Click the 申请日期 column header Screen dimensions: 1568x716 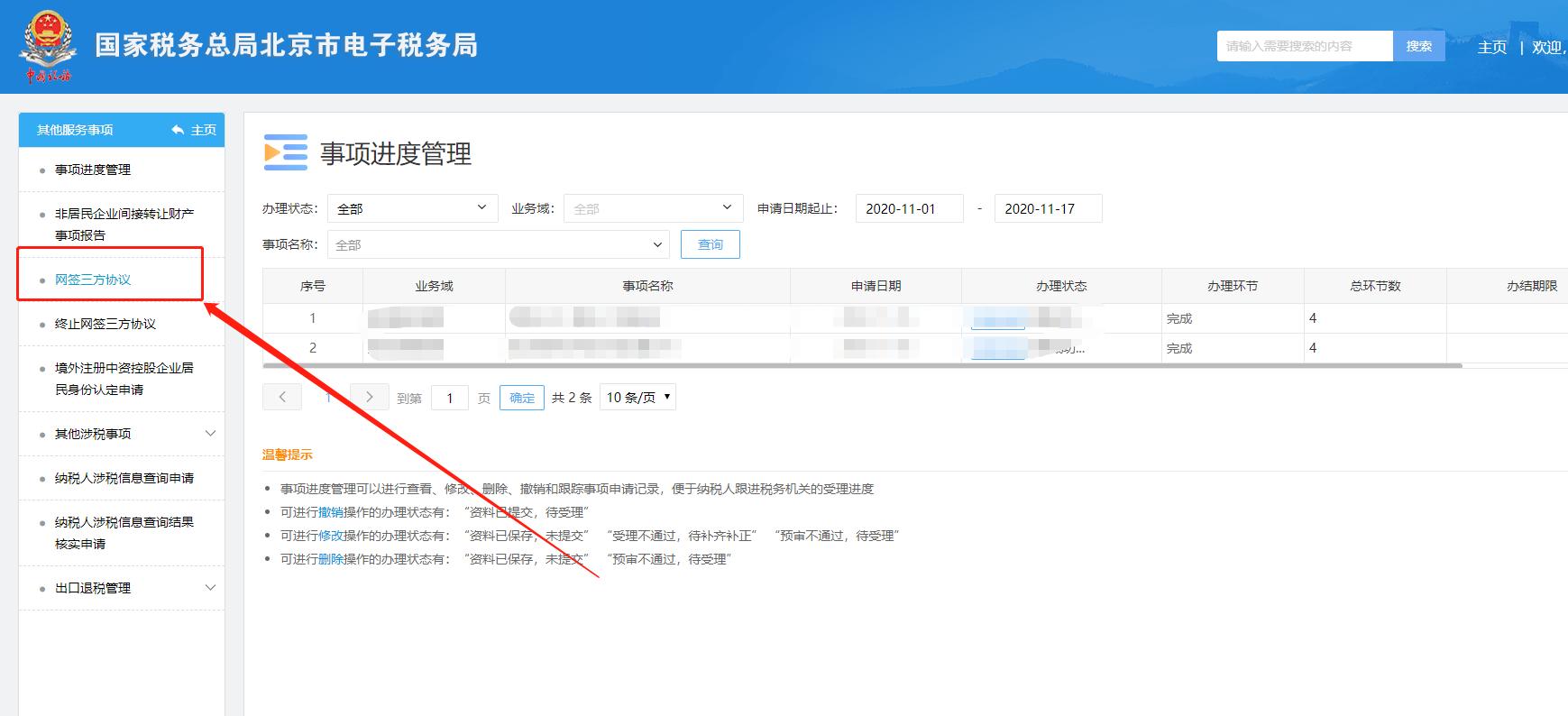(876, 286)
